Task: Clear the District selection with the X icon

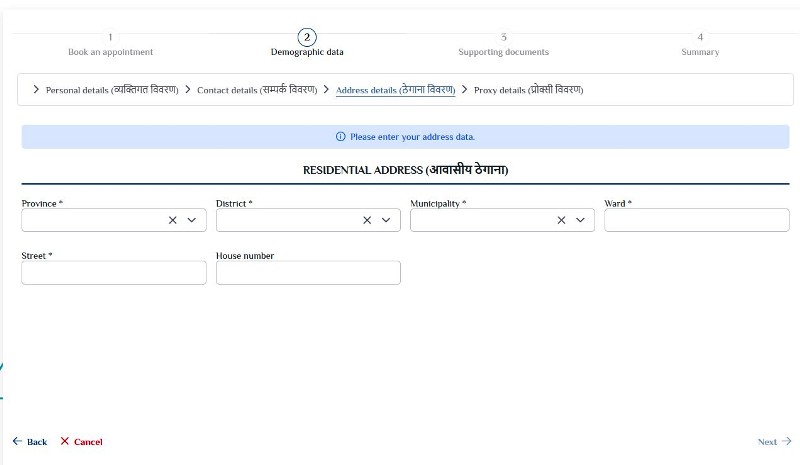Action: 367,220
